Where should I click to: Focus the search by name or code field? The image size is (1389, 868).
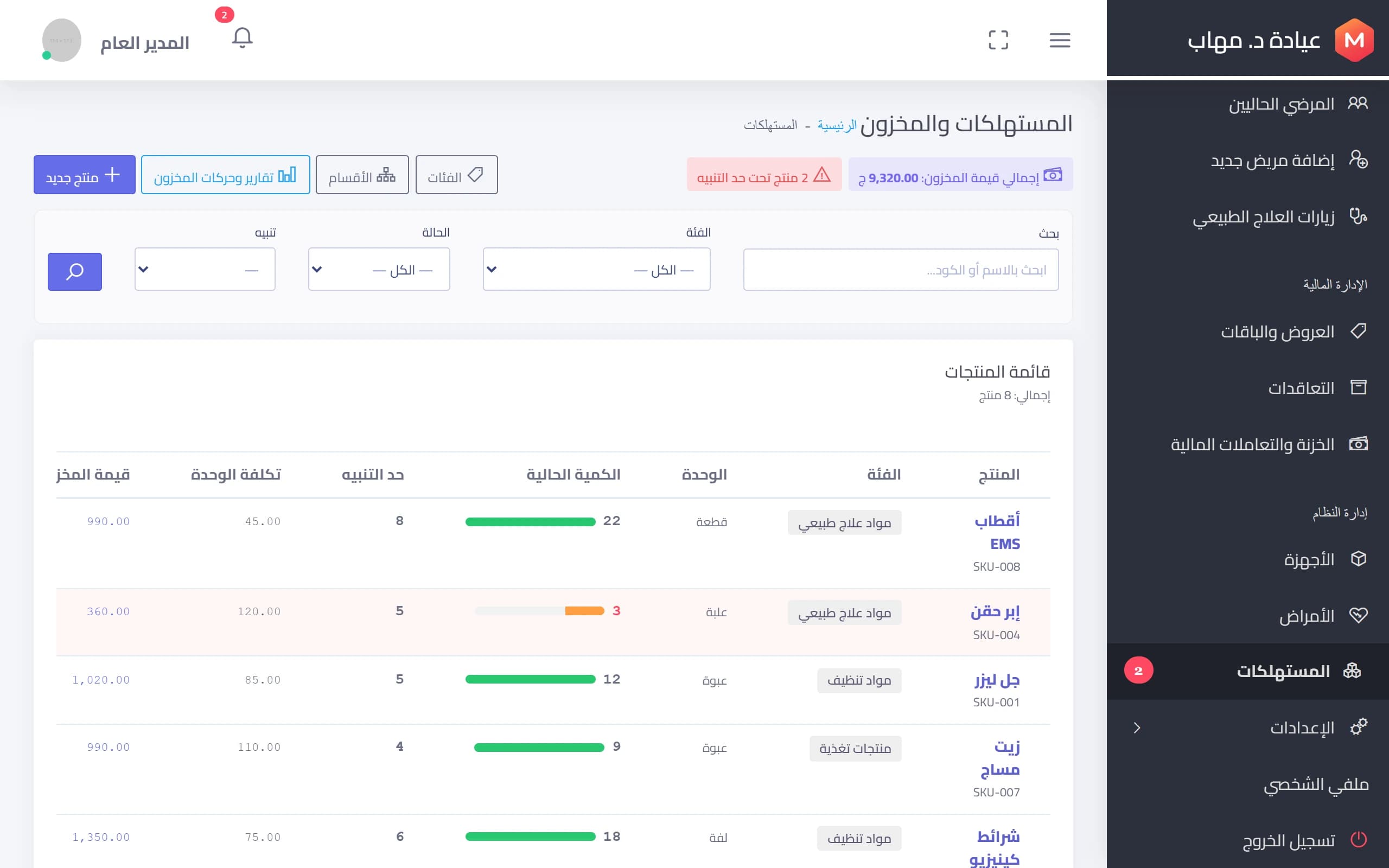pos(901,270)
